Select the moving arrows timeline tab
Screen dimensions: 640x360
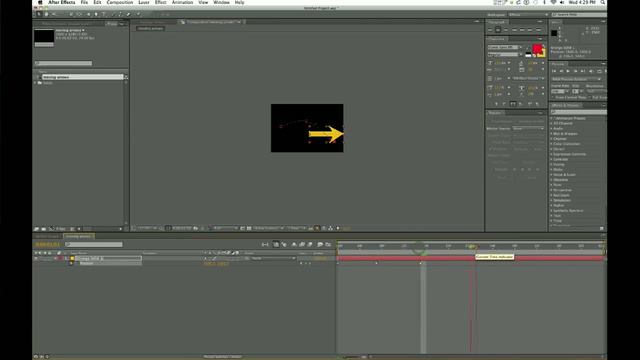coord(78,236)
